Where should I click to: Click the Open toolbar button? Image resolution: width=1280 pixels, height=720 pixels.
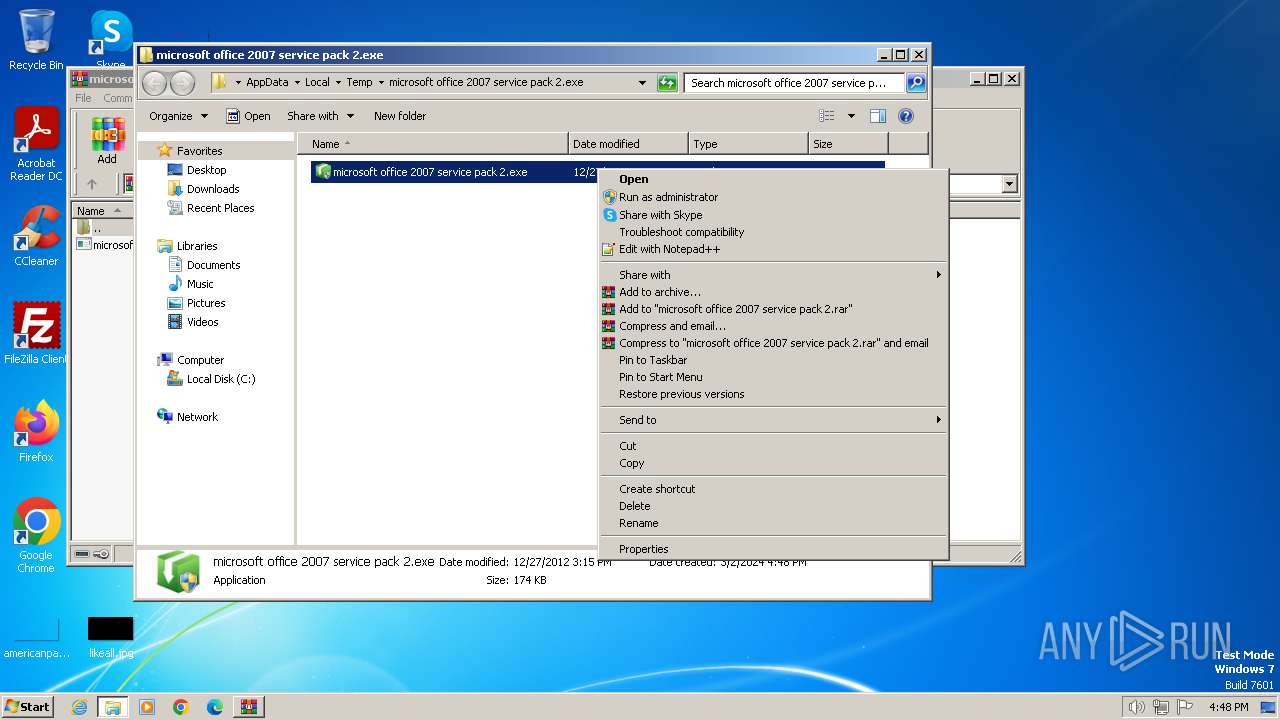click(248, 116)
